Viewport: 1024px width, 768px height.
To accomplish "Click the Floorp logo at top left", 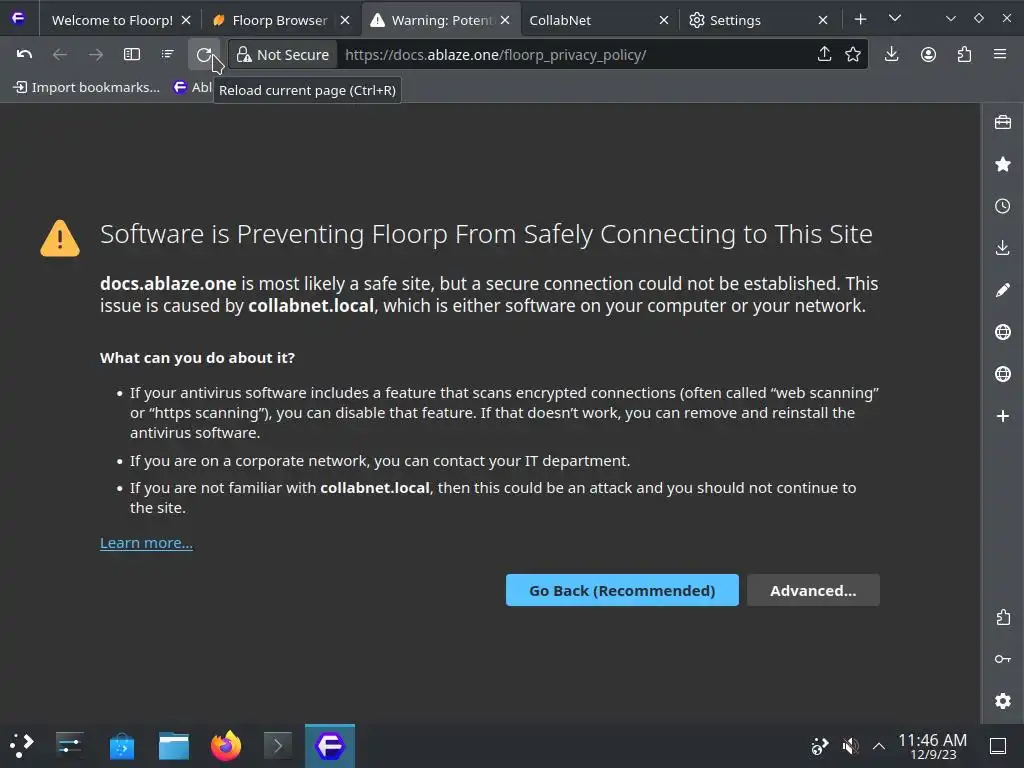I will click(x=18, y=18).
